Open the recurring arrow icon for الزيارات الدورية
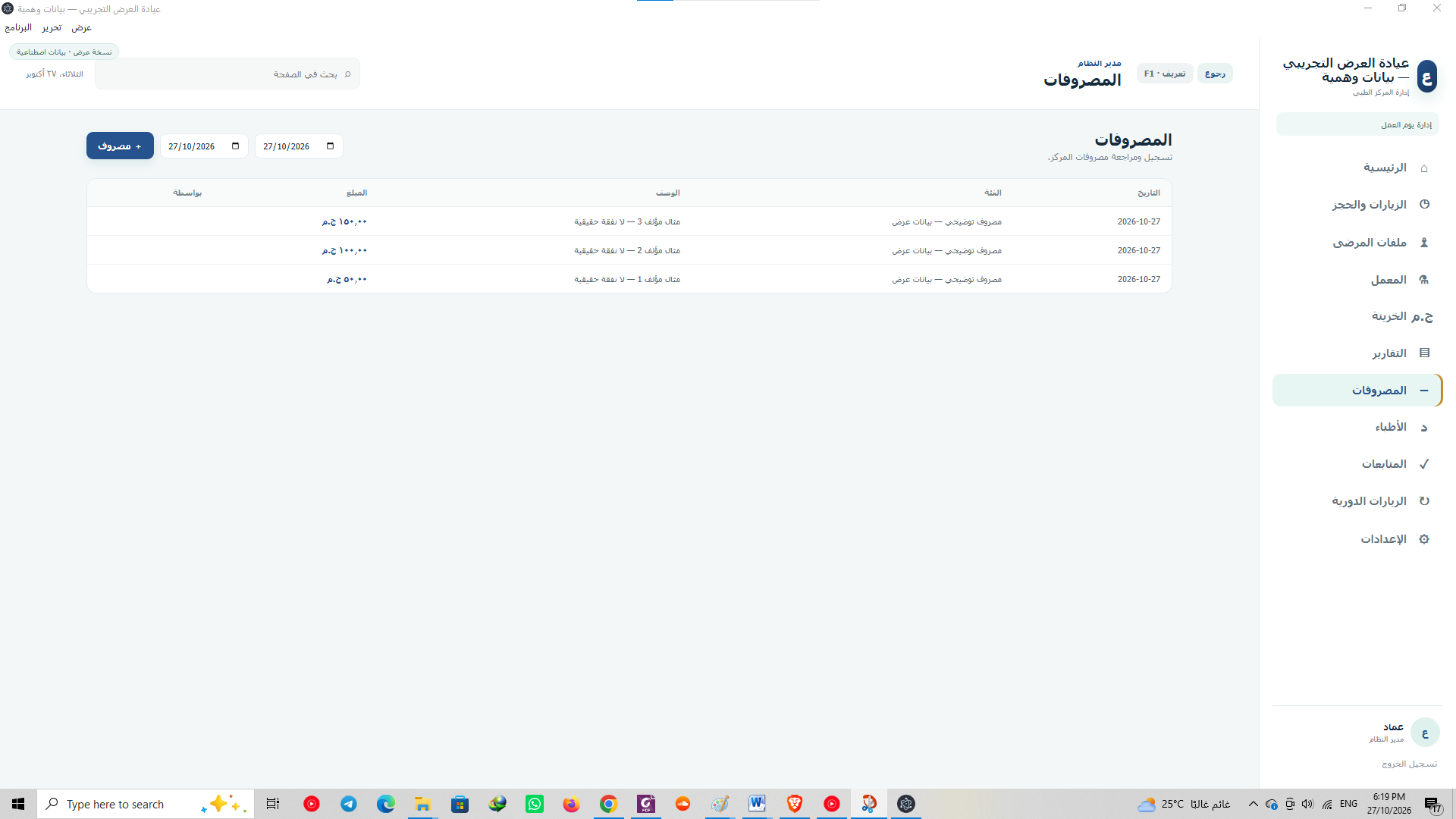The width and height of the screenshot is (1456, 819). tap(1424, 501)
